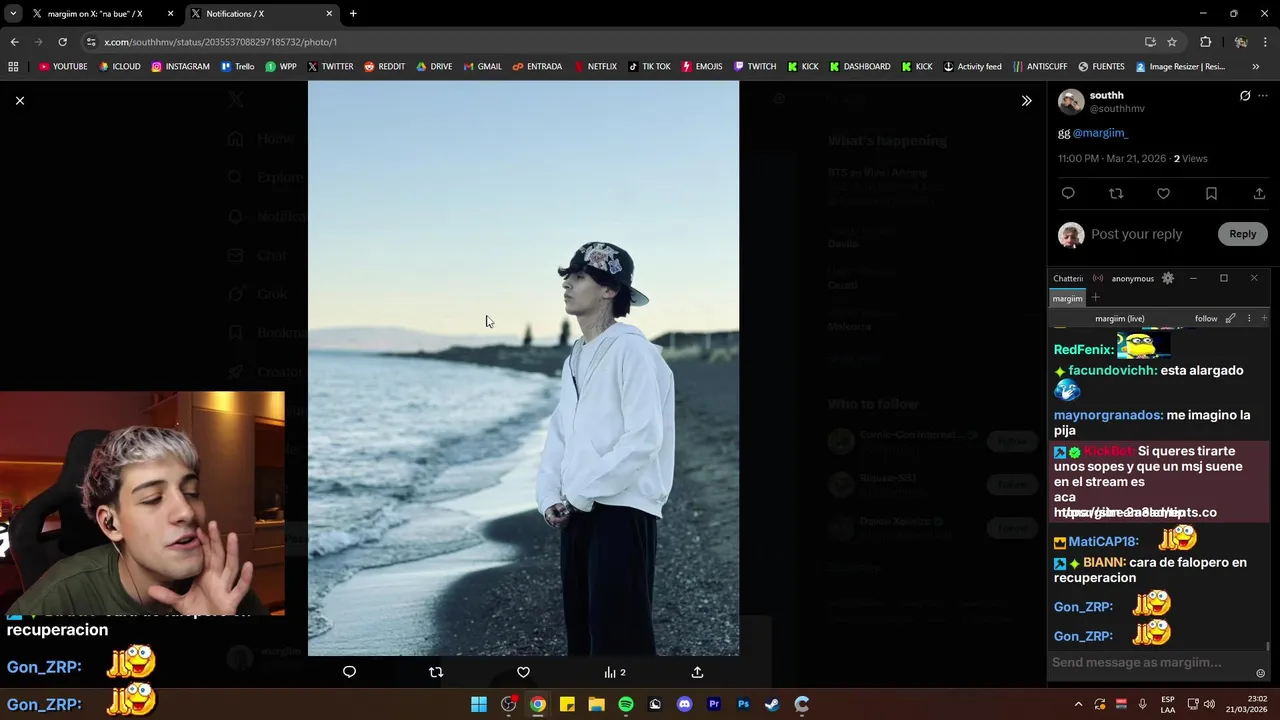Open view analytics icon showing 2 views
This screenshot has width=1280, height=720.
[614, 672]
